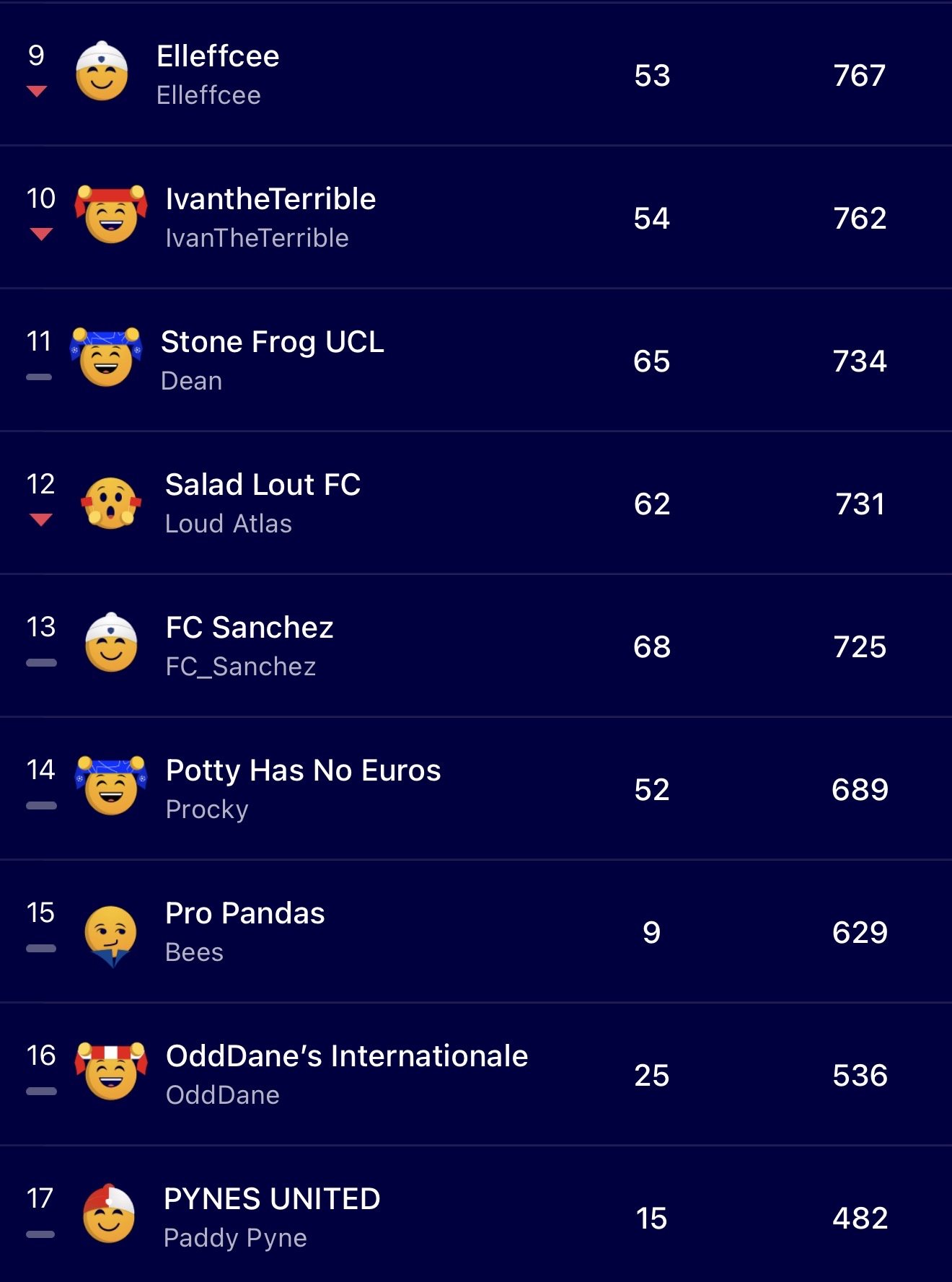Click FC Sanchez matchday score 68
The width and height of the screenshot is (952, 1282).
point(652,646)
